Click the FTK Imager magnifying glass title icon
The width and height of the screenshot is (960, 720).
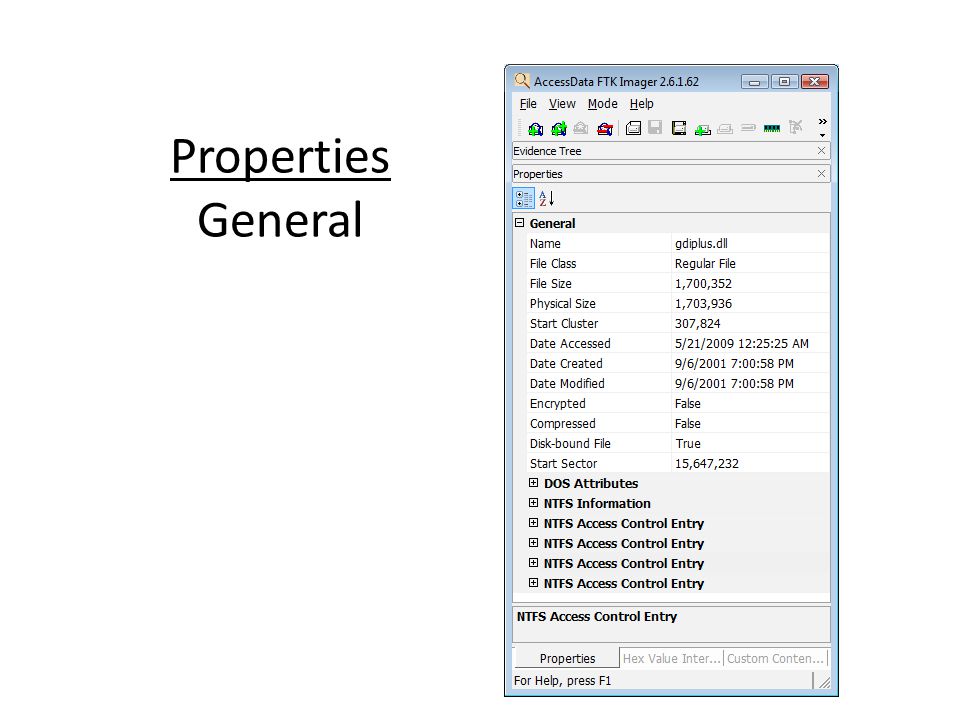[x=522, y=81]
